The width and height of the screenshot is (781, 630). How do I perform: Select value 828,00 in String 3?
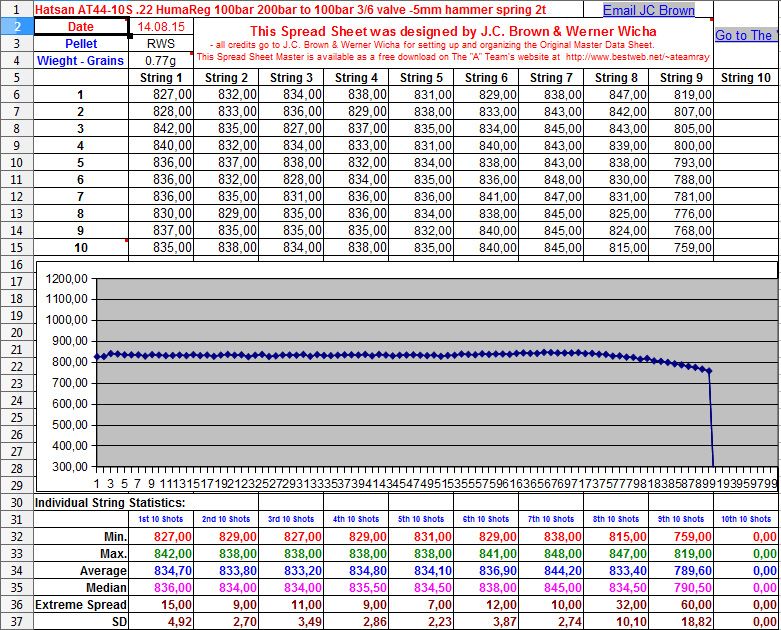point(291,179)
